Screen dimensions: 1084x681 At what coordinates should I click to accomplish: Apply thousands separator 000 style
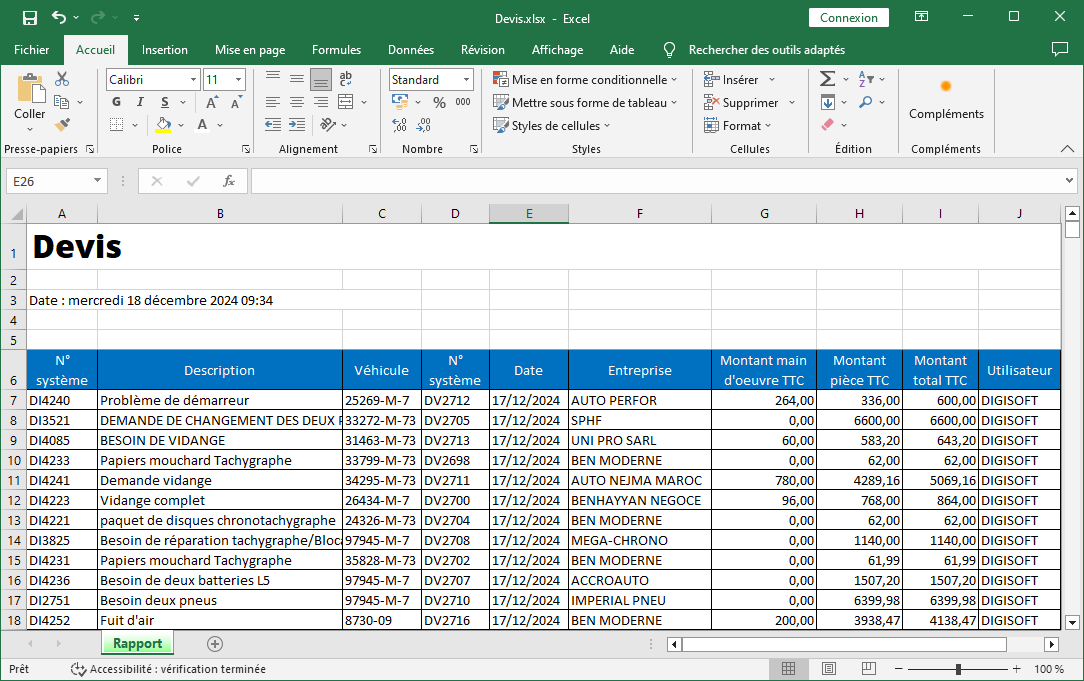[x=462, y=102]
